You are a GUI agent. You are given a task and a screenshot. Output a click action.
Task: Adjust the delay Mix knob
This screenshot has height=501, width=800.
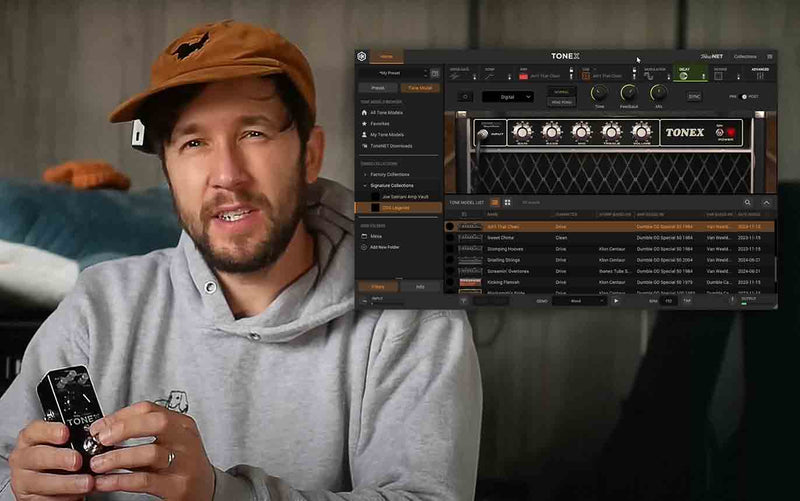tap(659, 93)
